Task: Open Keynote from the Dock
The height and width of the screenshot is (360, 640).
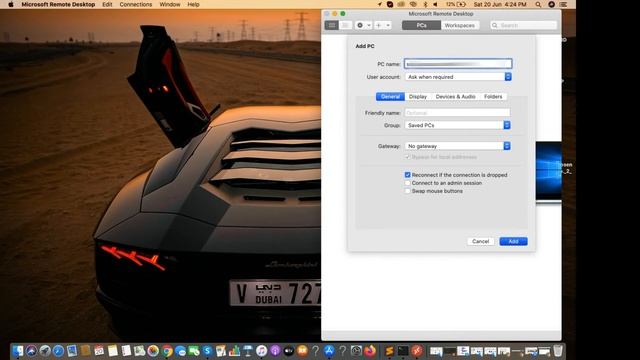Action: 248,351
